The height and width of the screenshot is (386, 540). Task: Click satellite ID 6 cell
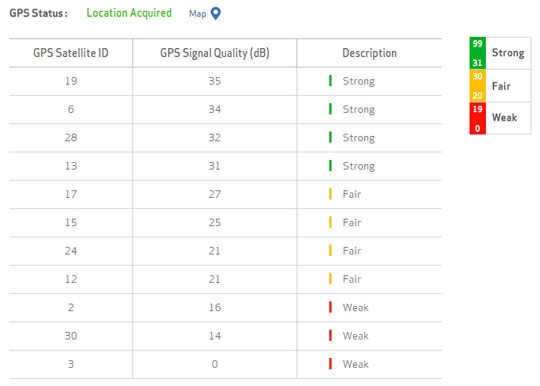(71, 109)
